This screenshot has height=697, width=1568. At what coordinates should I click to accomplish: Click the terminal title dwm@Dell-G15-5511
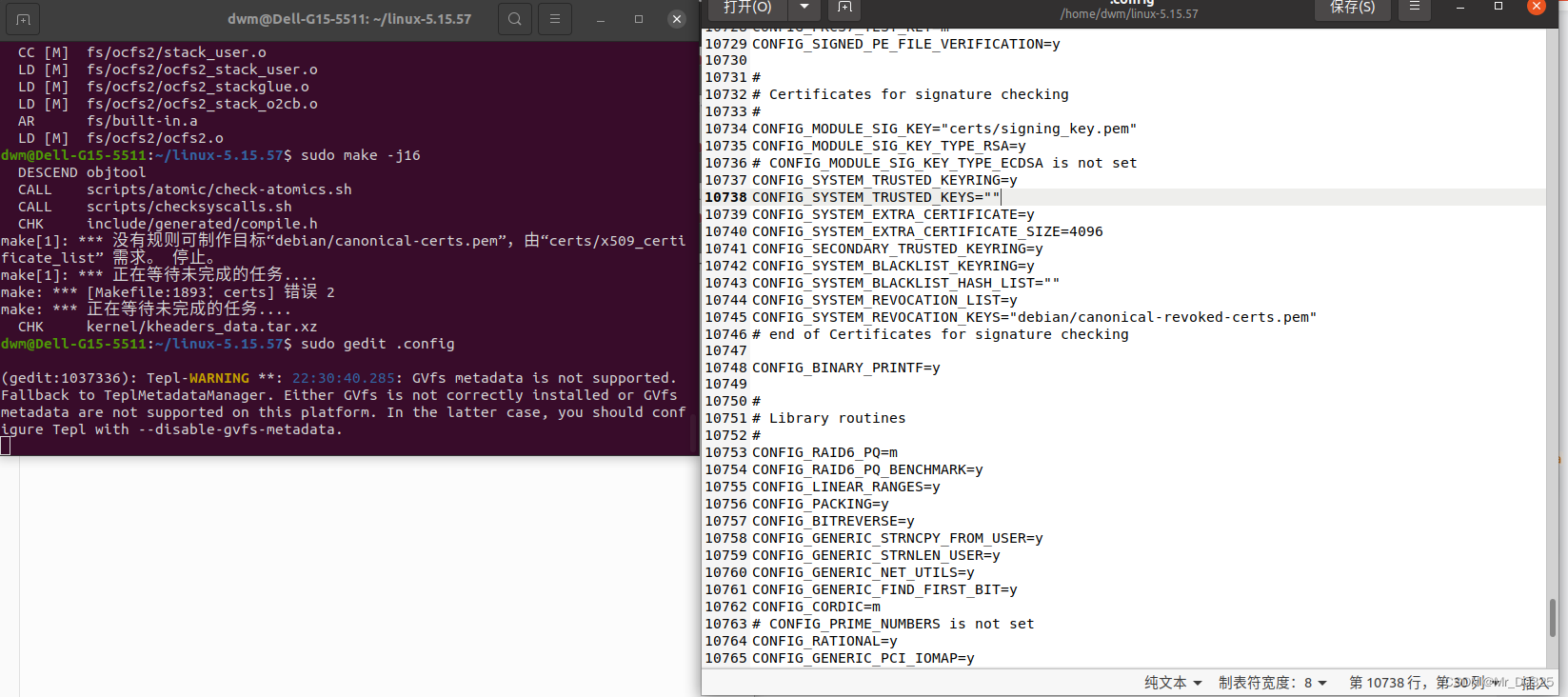coord(349,19)
